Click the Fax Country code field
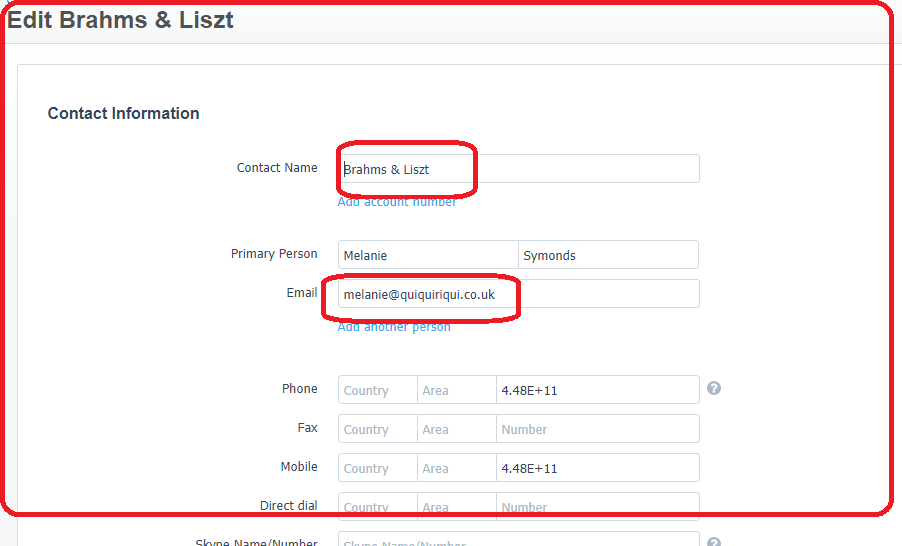 [x=378, y=429]
